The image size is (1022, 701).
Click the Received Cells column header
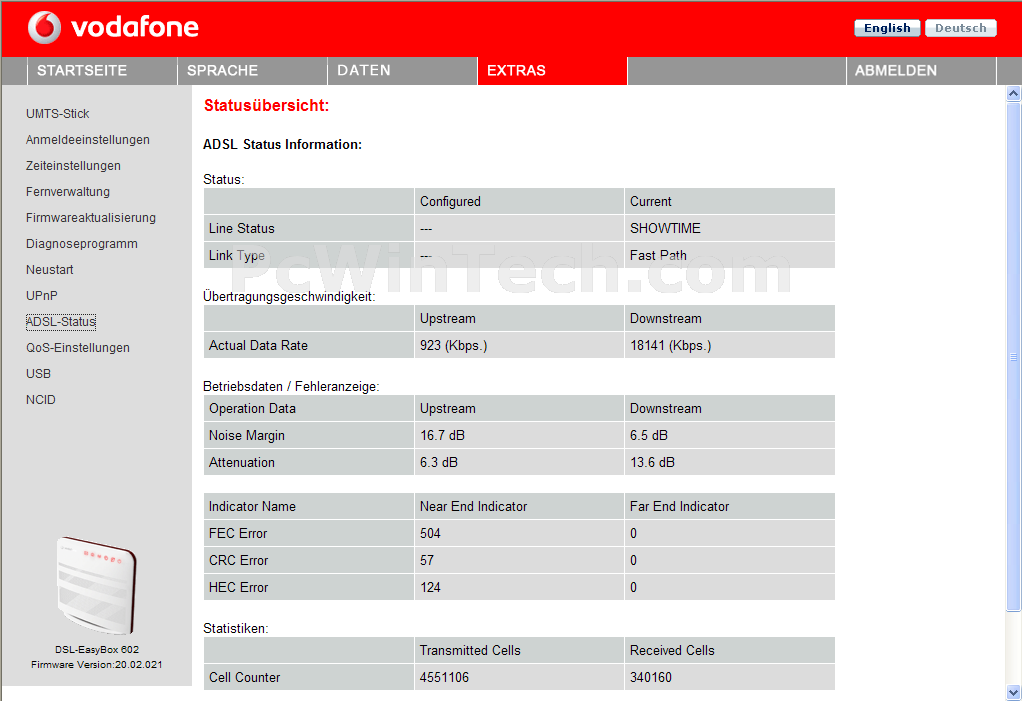tap(672, 650)
